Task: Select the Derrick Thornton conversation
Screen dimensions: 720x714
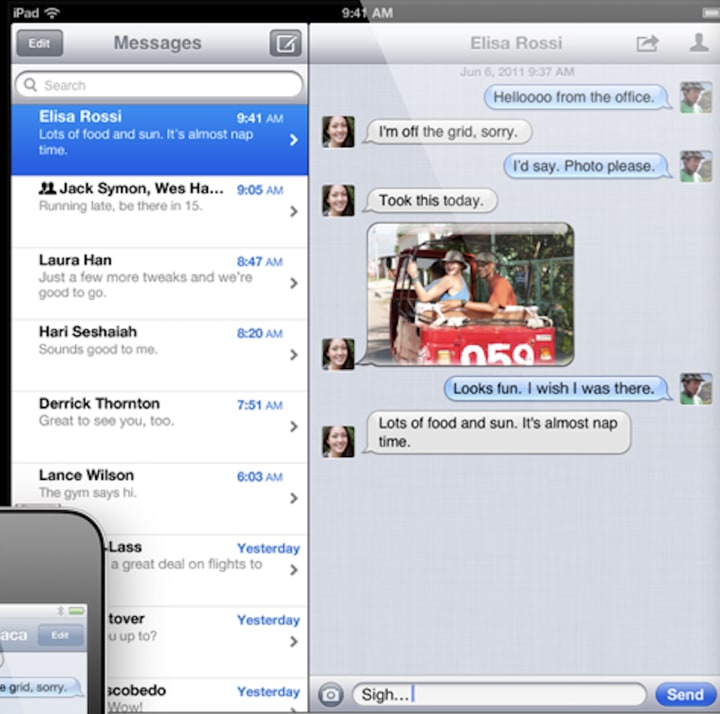Action: (159, 427)
